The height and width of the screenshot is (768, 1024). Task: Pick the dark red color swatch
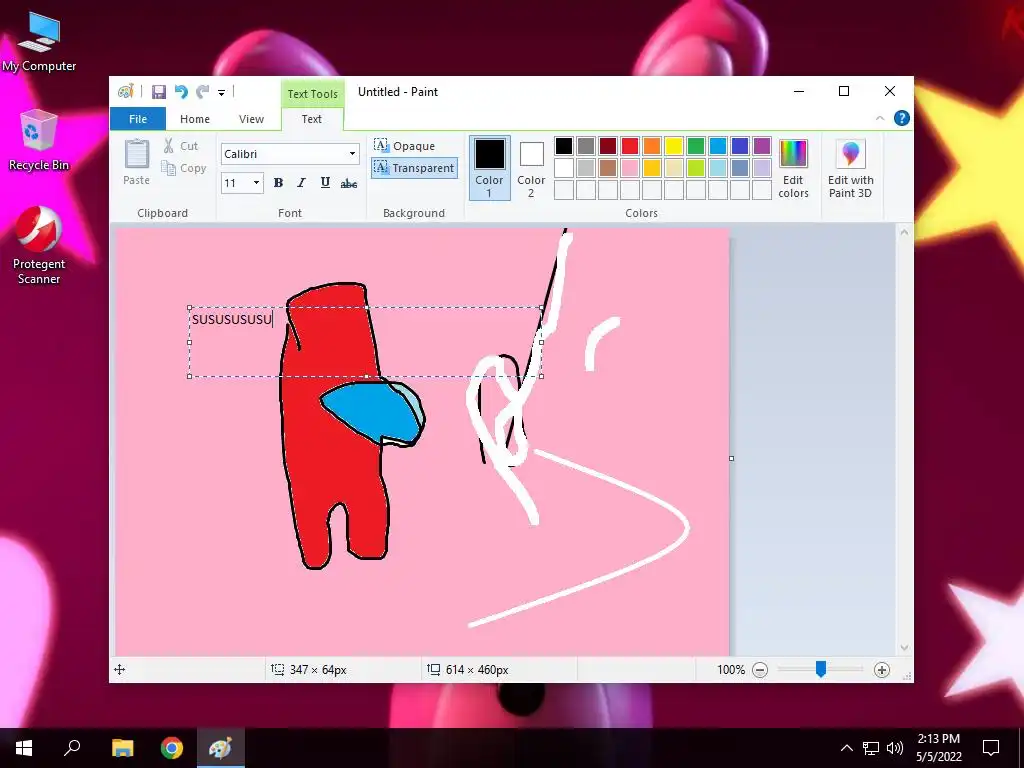(608, 146)
